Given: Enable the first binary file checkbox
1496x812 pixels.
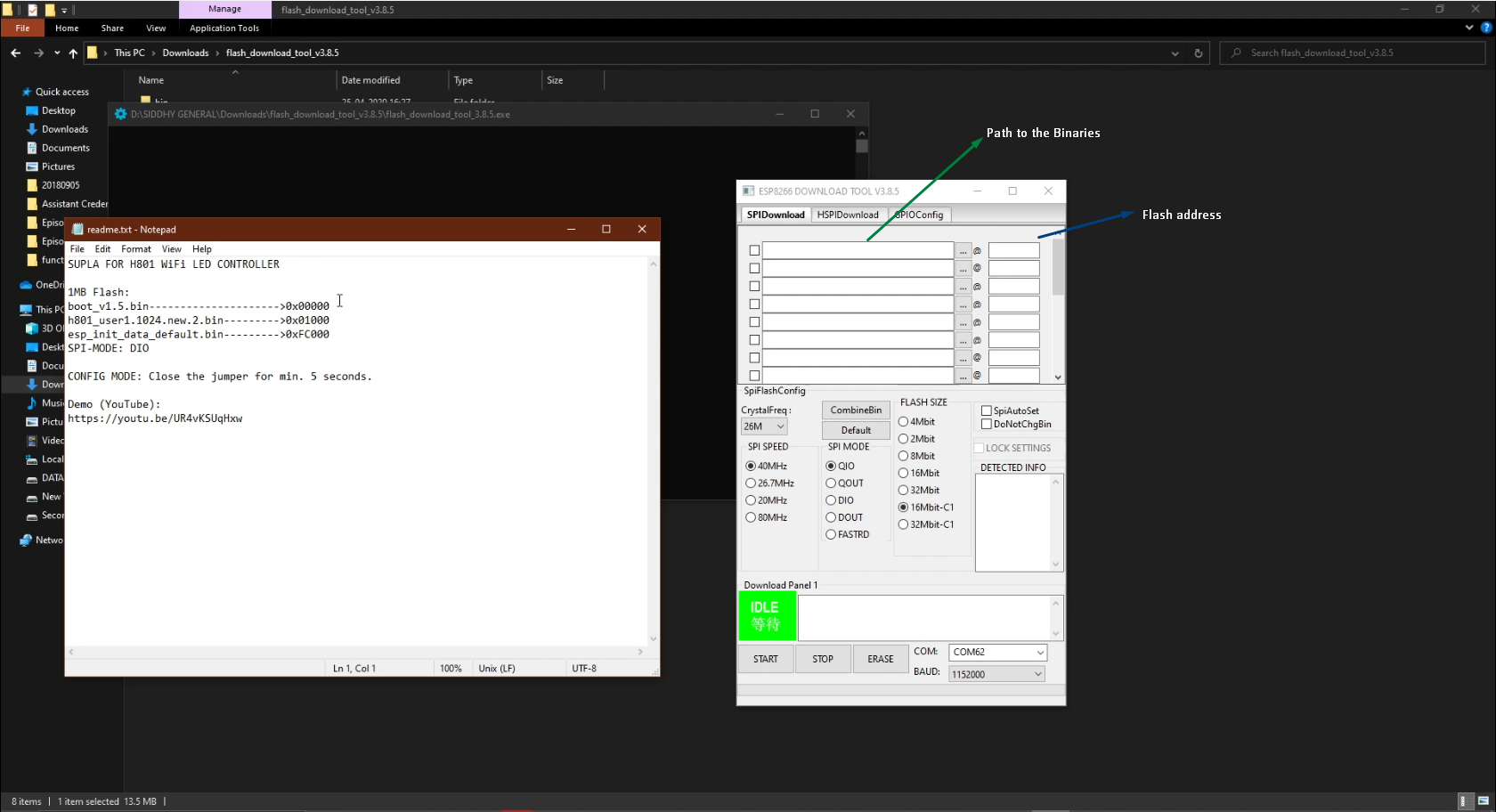Looking at the screenshot, I should (754, 250).
